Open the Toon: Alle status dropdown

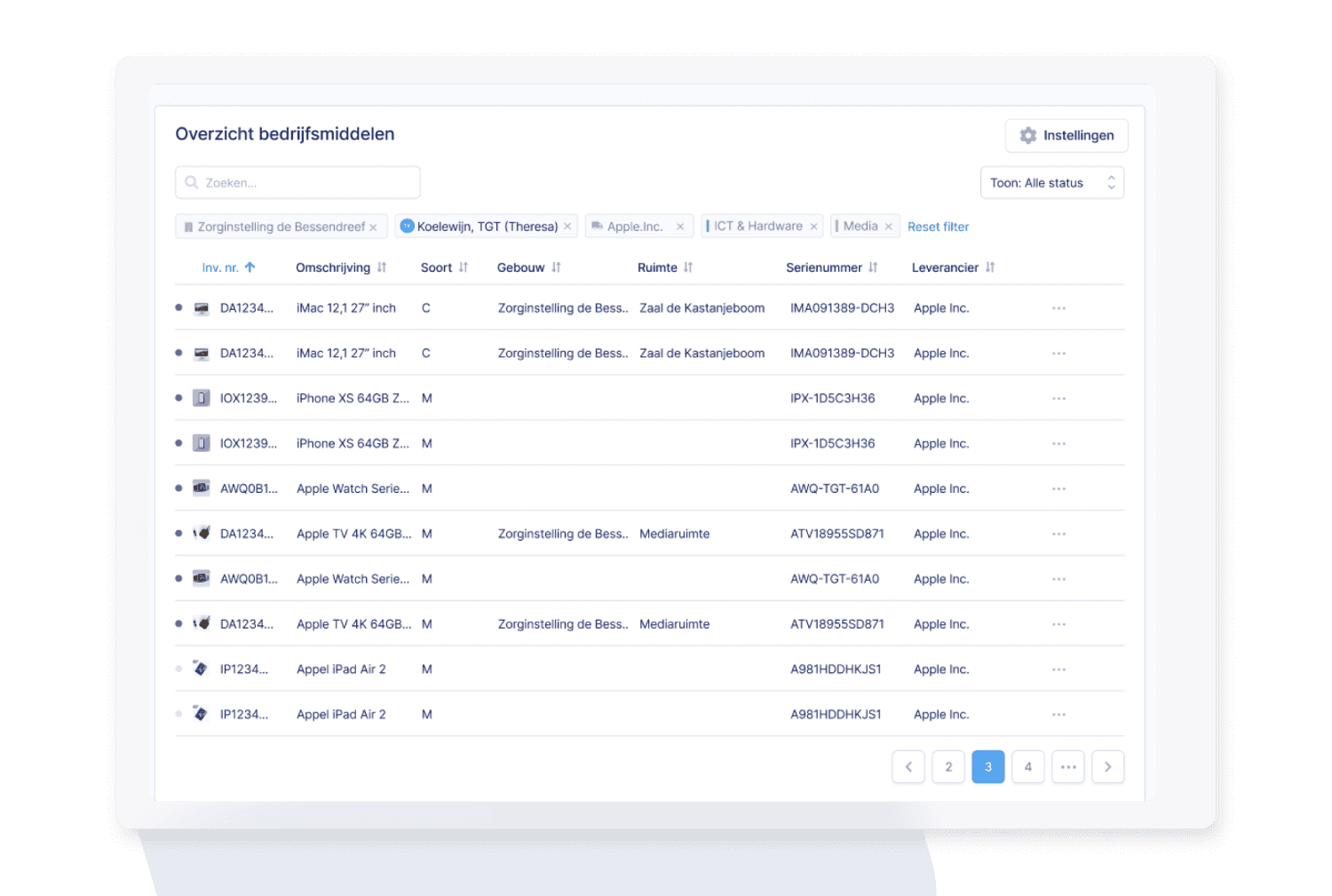coord(1051,183)
